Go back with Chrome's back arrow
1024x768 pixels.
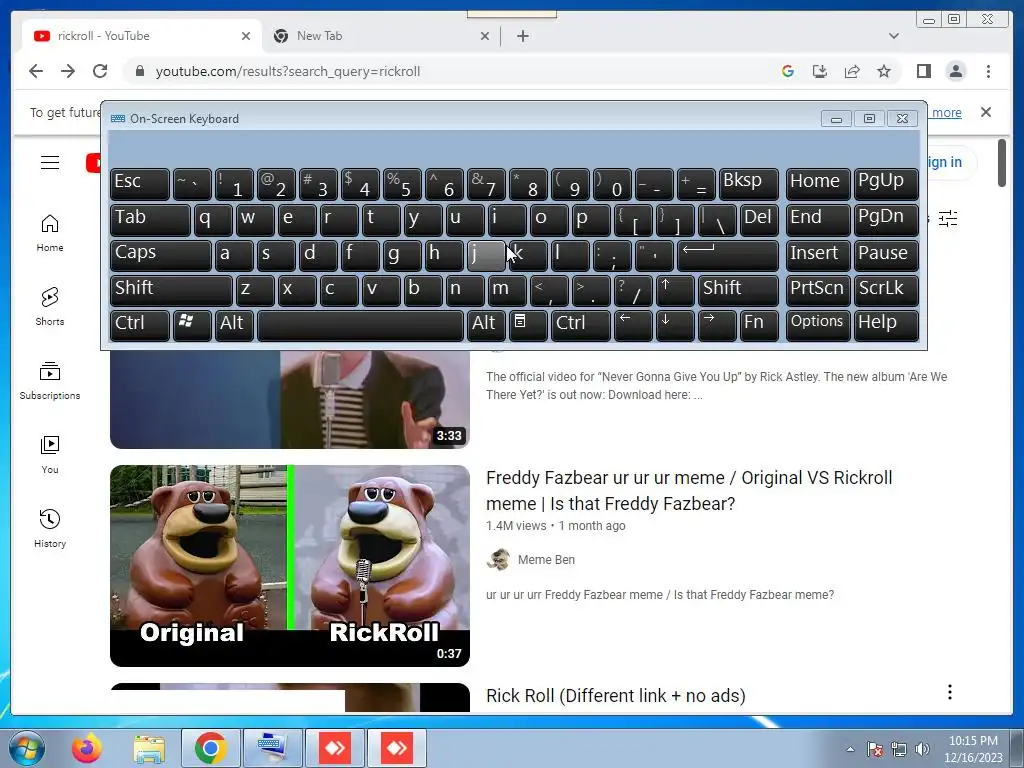[x=36, y=71]
